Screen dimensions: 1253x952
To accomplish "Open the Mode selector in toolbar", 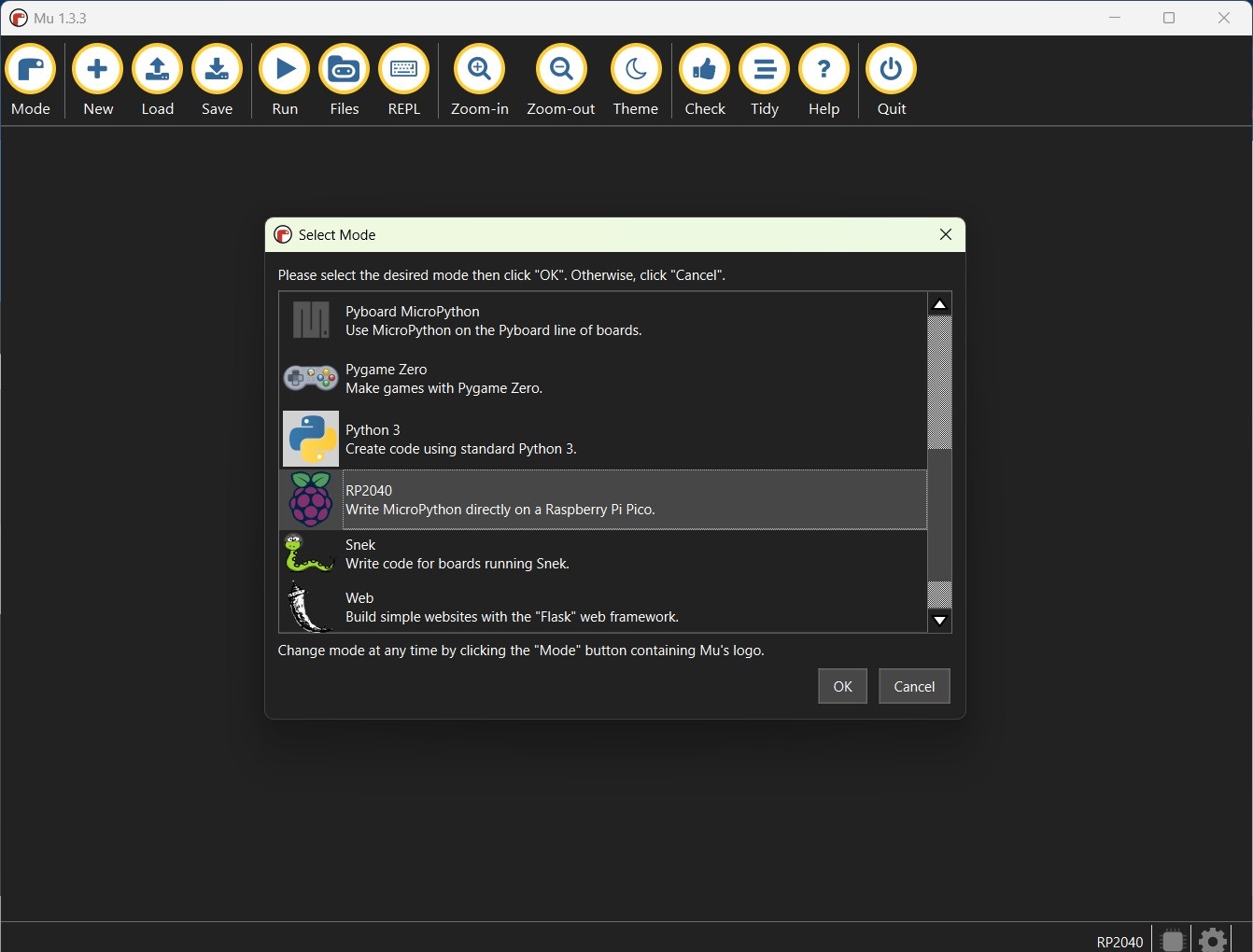I will (31, 81).
